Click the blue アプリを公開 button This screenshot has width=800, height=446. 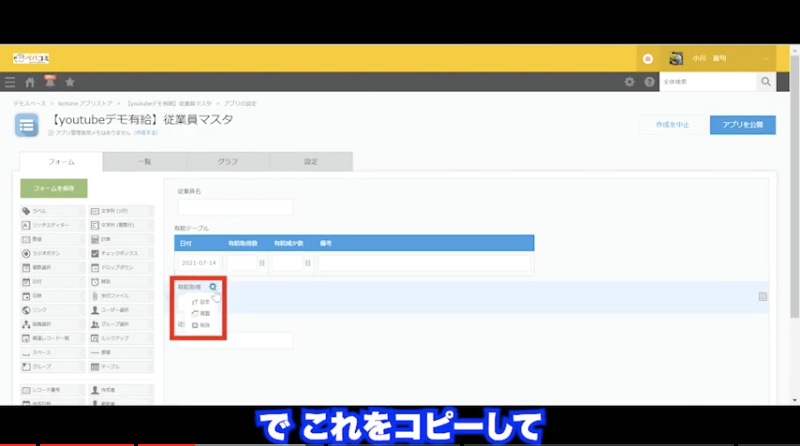point(742,125)
